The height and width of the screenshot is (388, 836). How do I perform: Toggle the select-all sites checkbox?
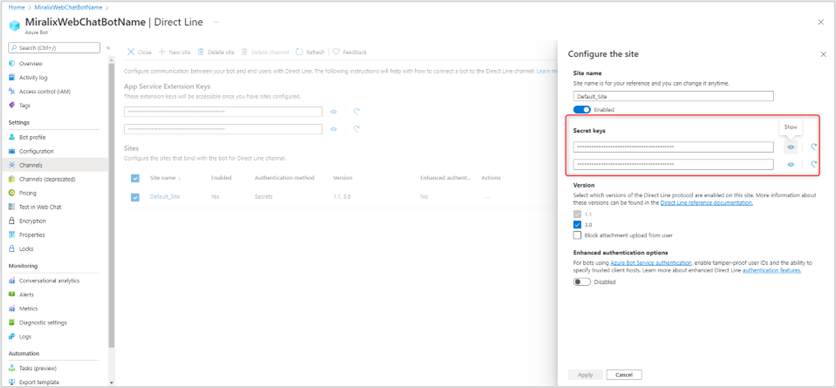click(x=135, y=178)
